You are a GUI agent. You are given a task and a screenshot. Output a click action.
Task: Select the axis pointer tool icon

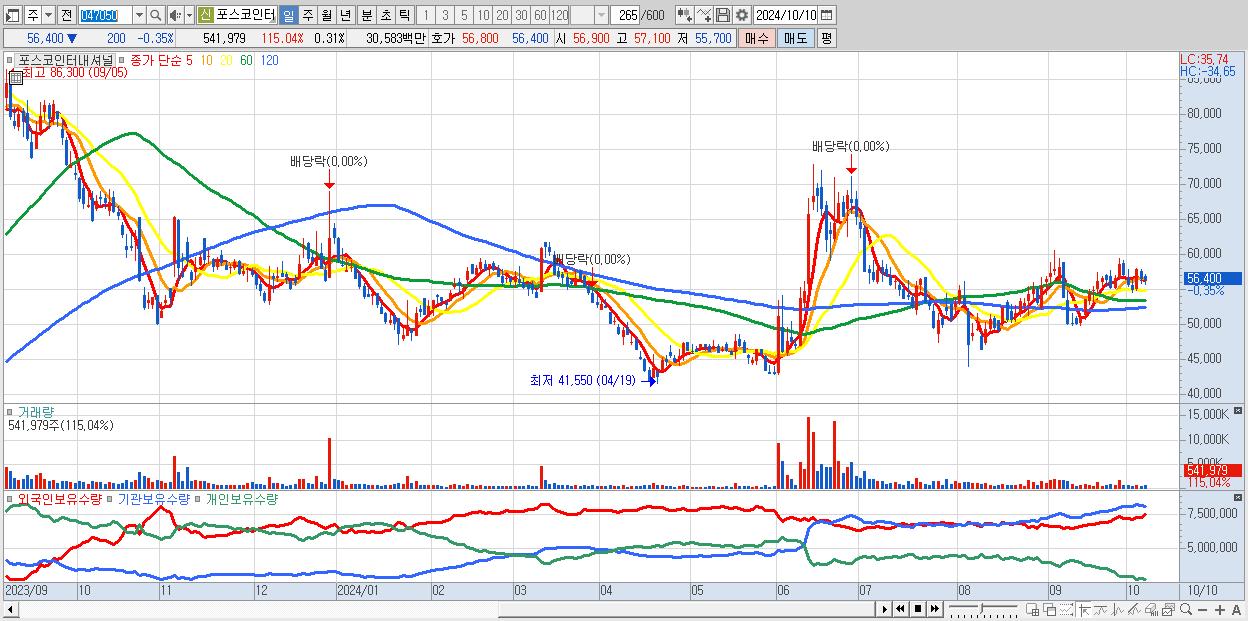(1084, 610)
